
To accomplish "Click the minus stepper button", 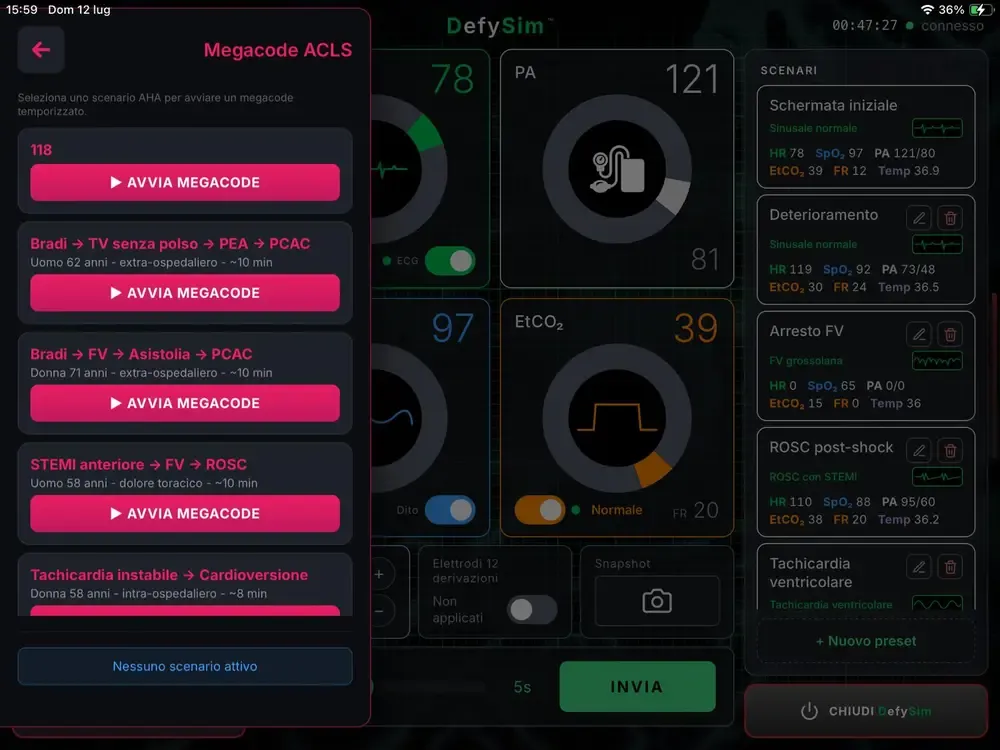I will 379,611.
